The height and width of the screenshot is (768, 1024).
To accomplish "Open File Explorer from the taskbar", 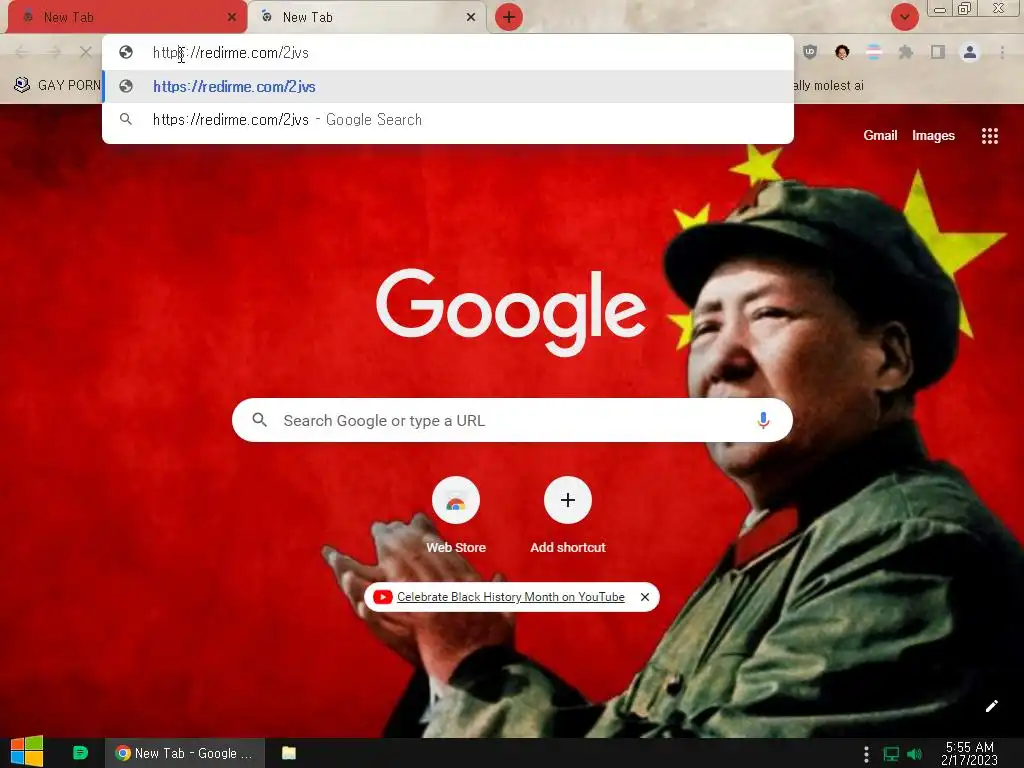I will 289,753.
